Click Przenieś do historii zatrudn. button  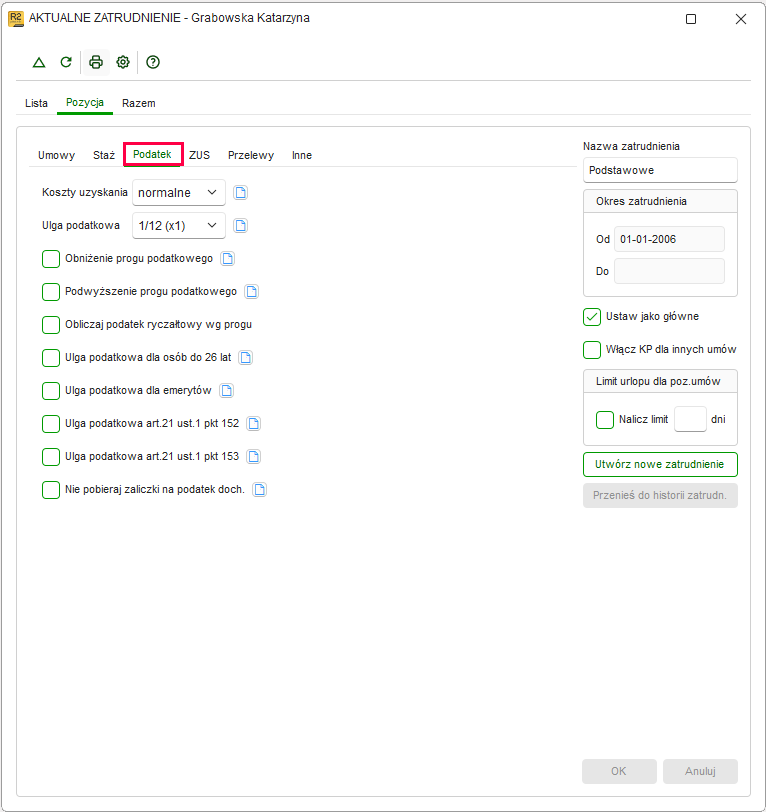660,496
